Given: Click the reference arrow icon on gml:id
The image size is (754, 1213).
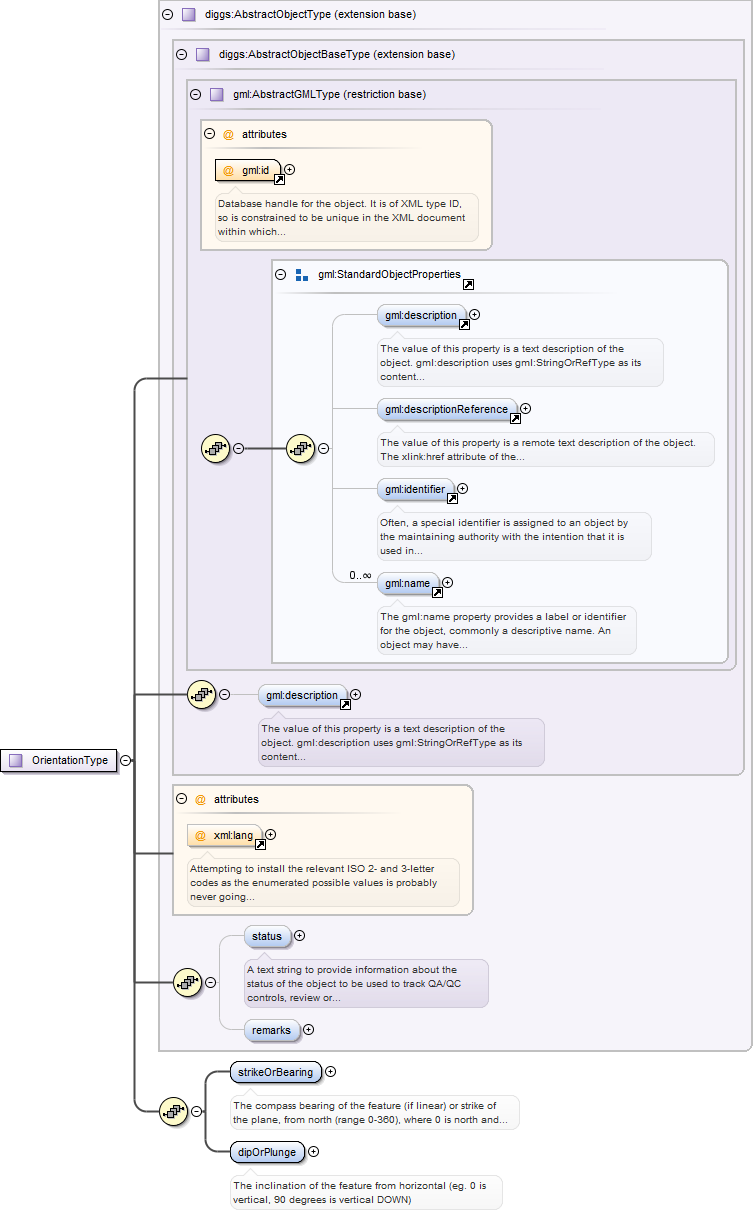Looking at the screenshot, I should click(279, 180).
